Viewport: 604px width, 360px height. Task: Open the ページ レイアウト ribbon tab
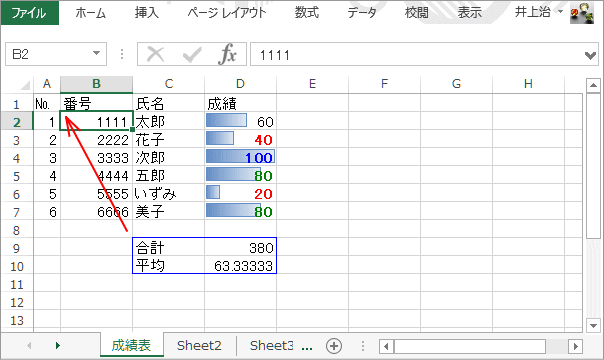pyautogui.click(x=227, y=13)
